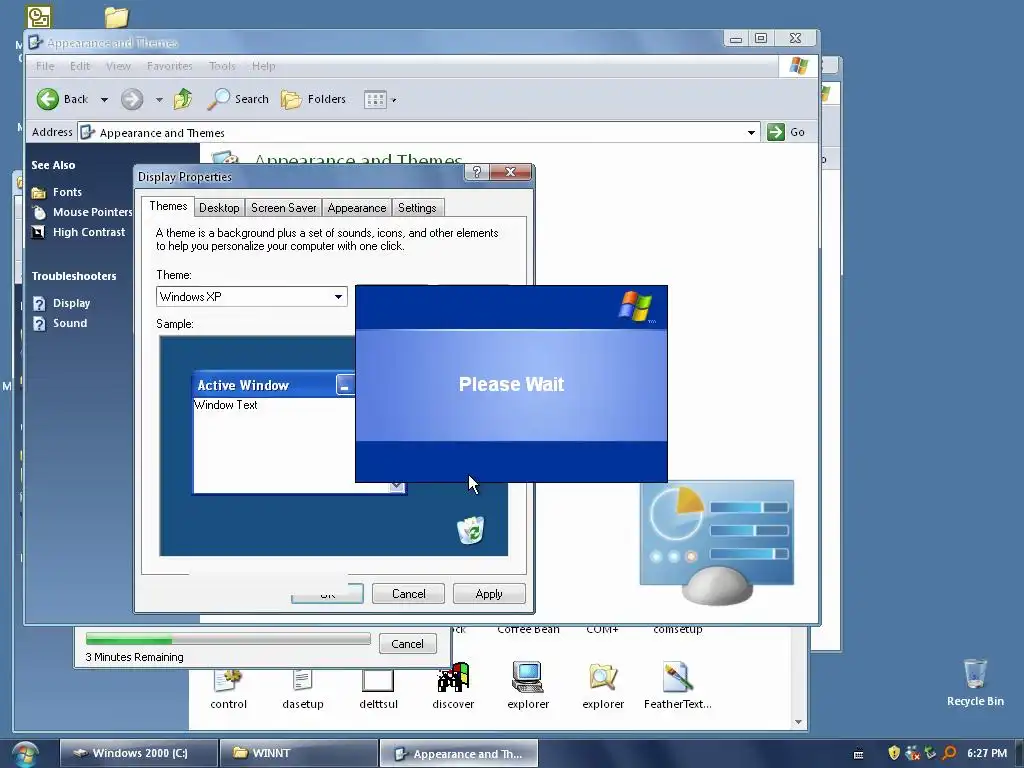Screen dimensions: 1024x768
Task: Select the Themes tab
Action: tap(168, 206)
